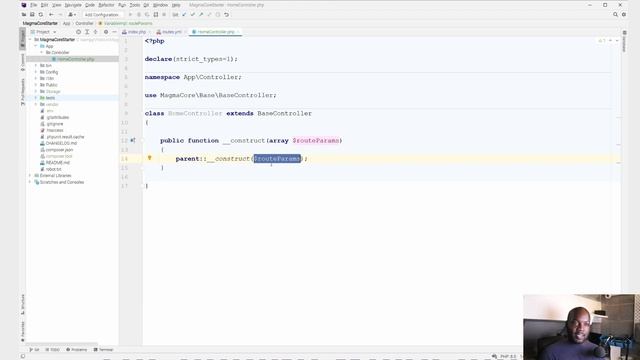The width and height of the screenshot is (640, 360).
Task: Click the Expand All icon in Project panel
Action: point(87,32)
